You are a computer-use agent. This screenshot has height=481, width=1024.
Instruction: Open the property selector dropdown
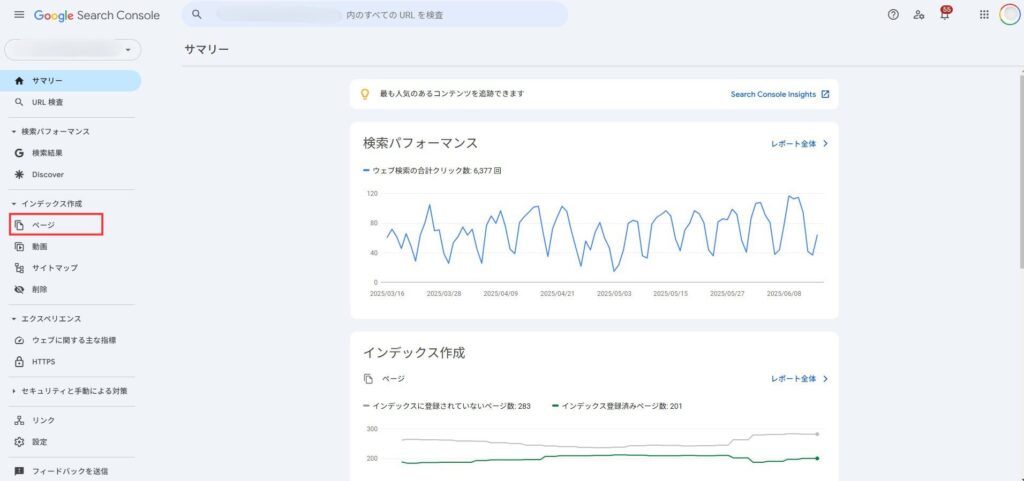coord(72,50)
